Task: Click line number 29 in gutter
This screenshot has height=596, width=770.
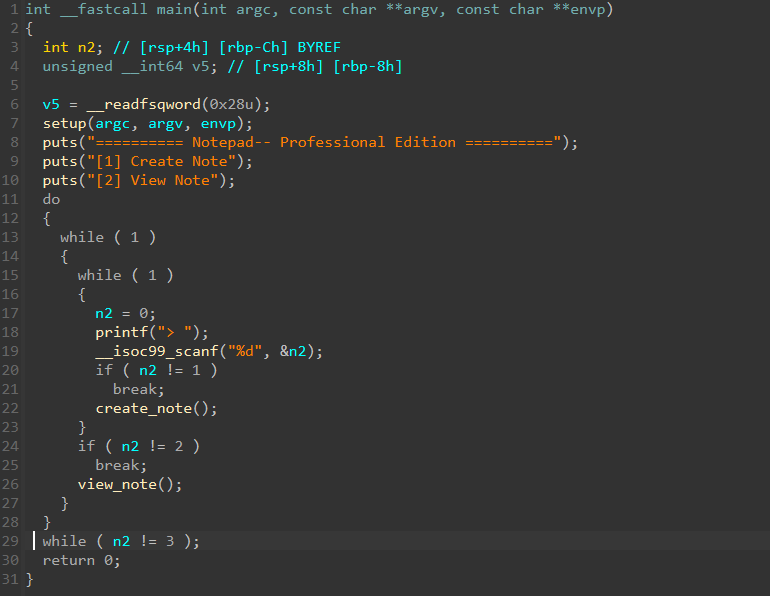Action: pyautogui.click(x=10, y=542)
